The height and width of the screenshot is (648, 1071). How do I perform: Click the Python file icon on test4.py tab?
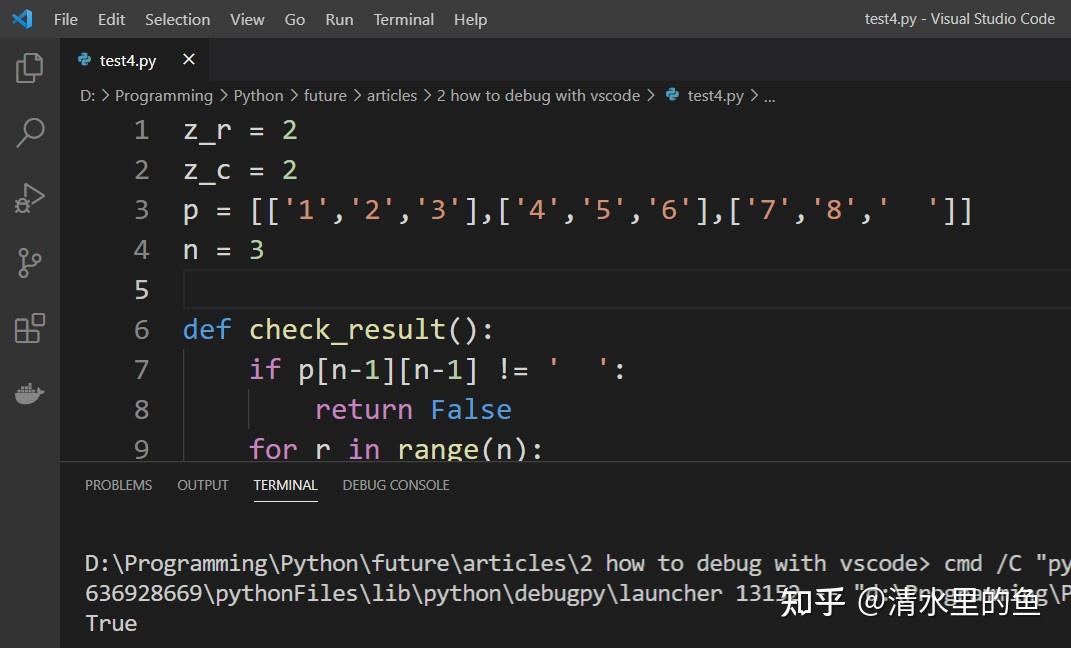point(85,59)
